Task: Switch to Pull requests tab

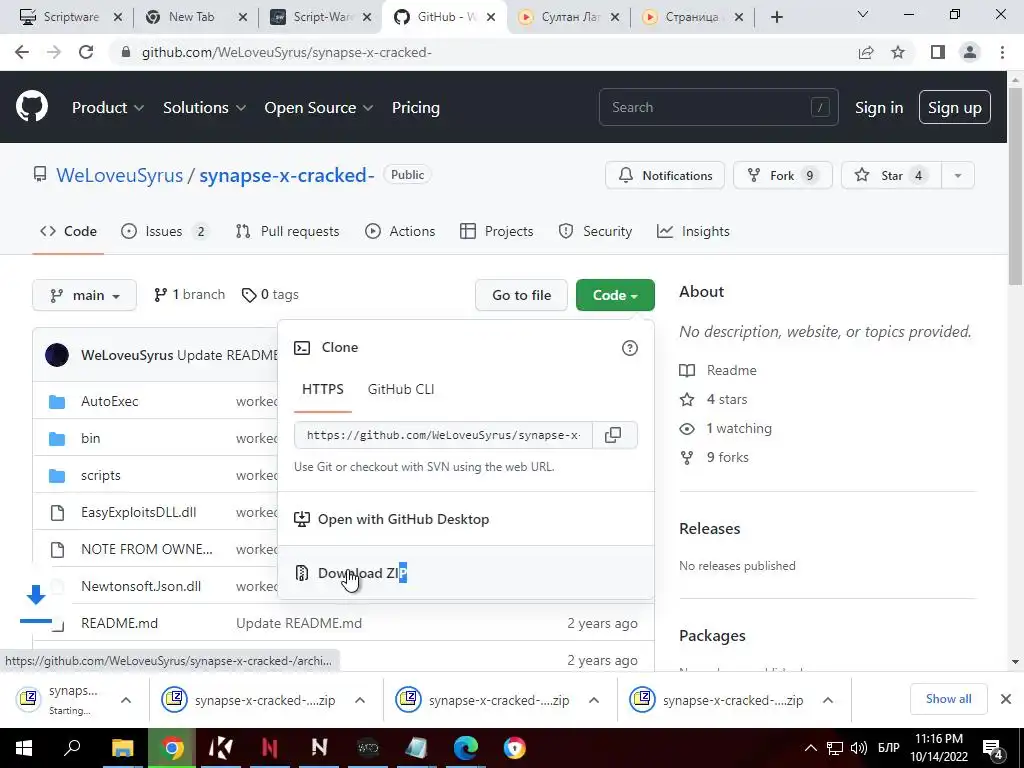Action: (287, 231)
